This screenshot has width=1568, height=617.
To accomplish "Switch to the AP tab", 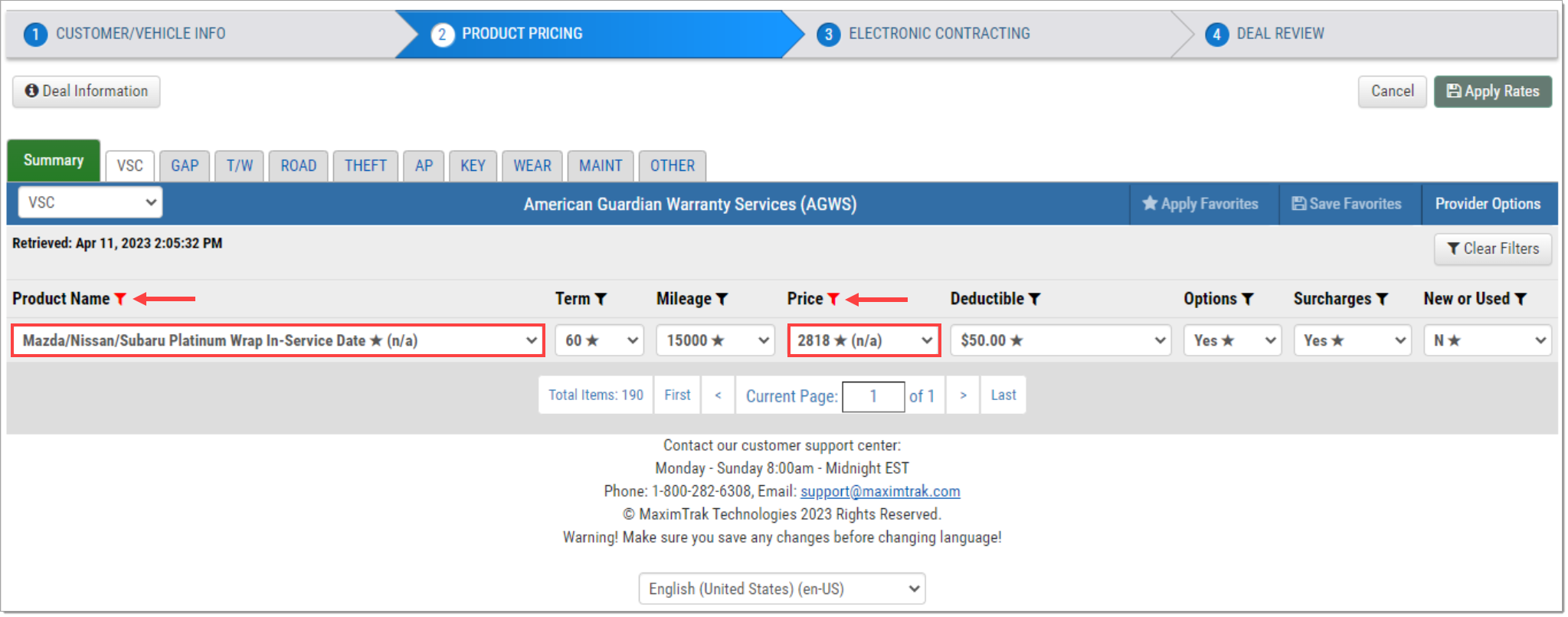I will click(x=424, y=166).
